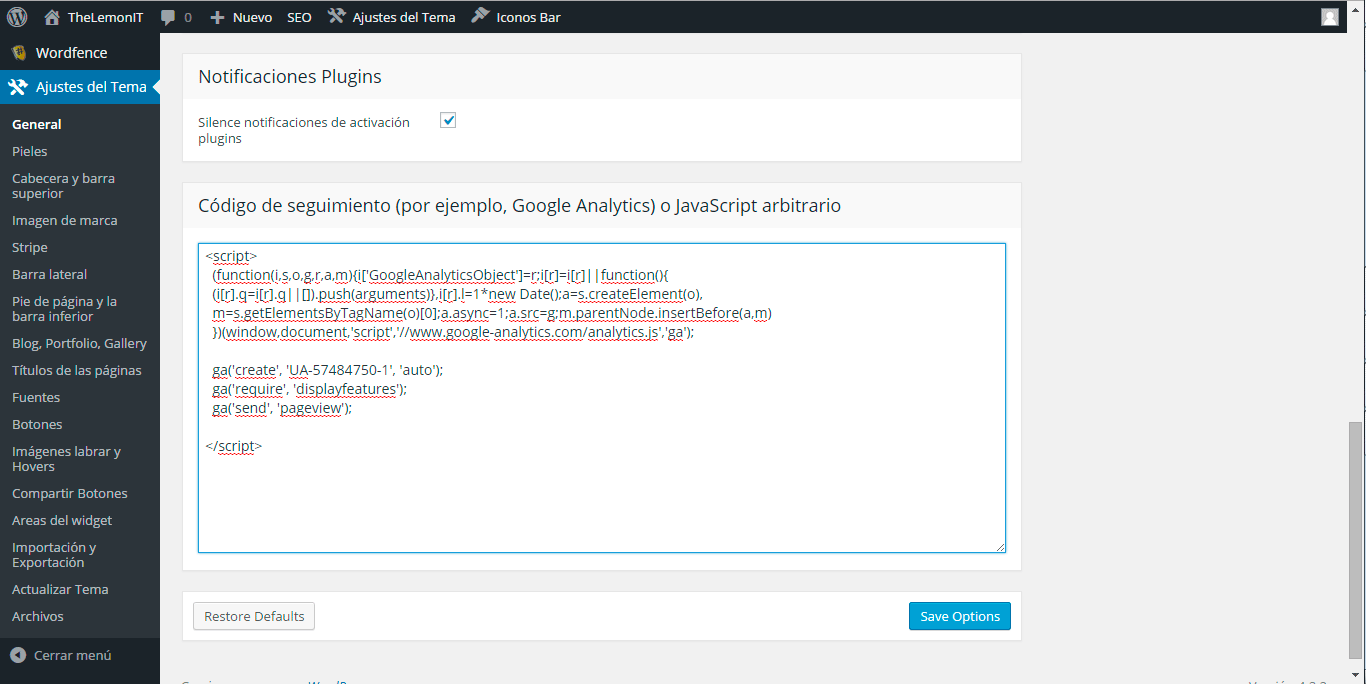Image resolution: width=1366 pixels, height=684 pixels.
Task: Click the Cerrar menú collapse arrow icon
Action: coord(18,655)
